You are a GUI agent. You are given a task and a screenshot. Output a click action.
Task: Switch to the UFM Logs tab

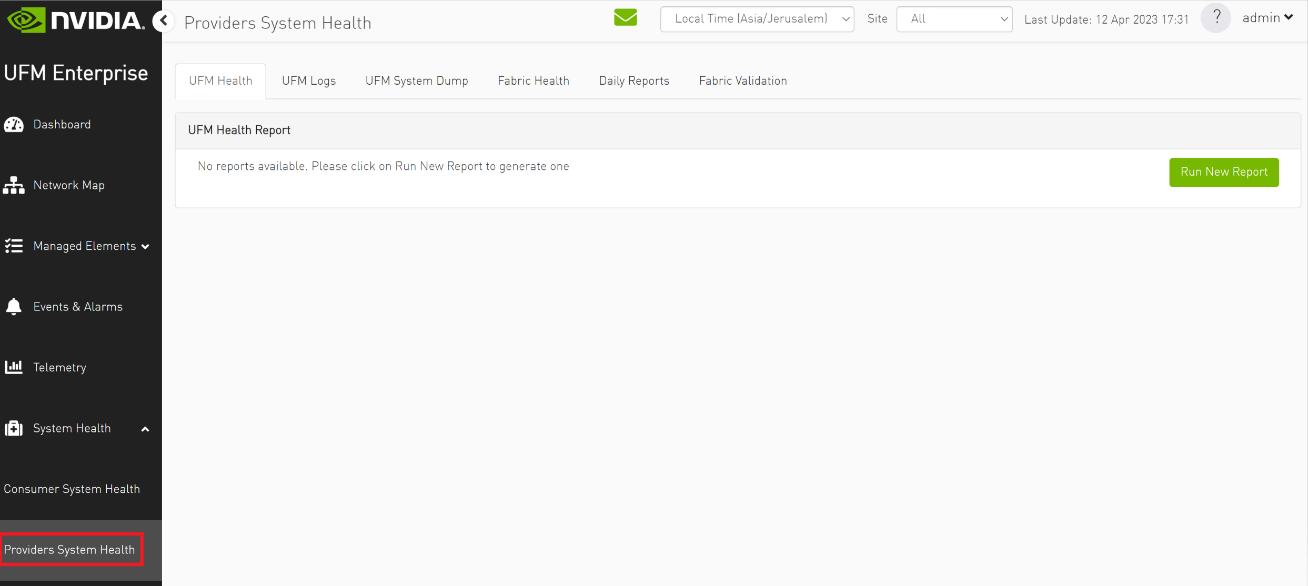308,81
